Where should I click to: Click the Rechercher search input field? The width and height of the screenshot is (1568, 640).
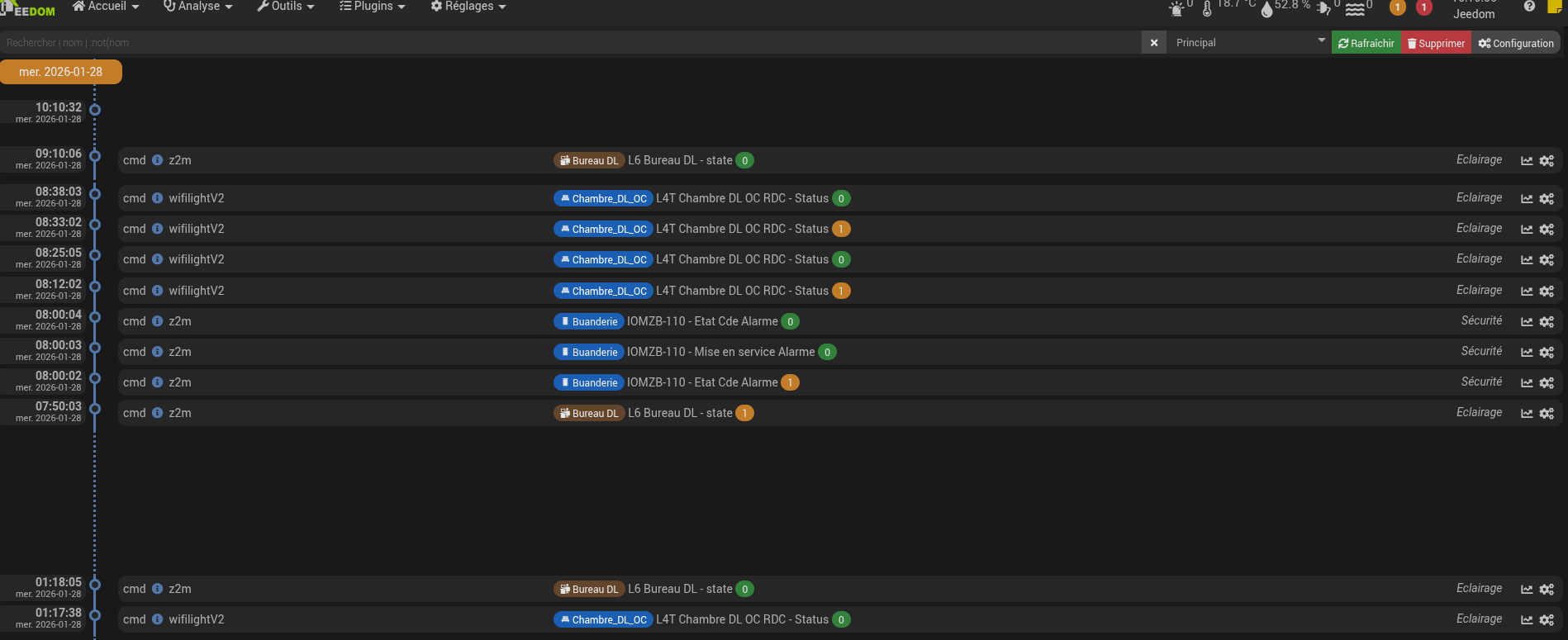click(571, 43)
